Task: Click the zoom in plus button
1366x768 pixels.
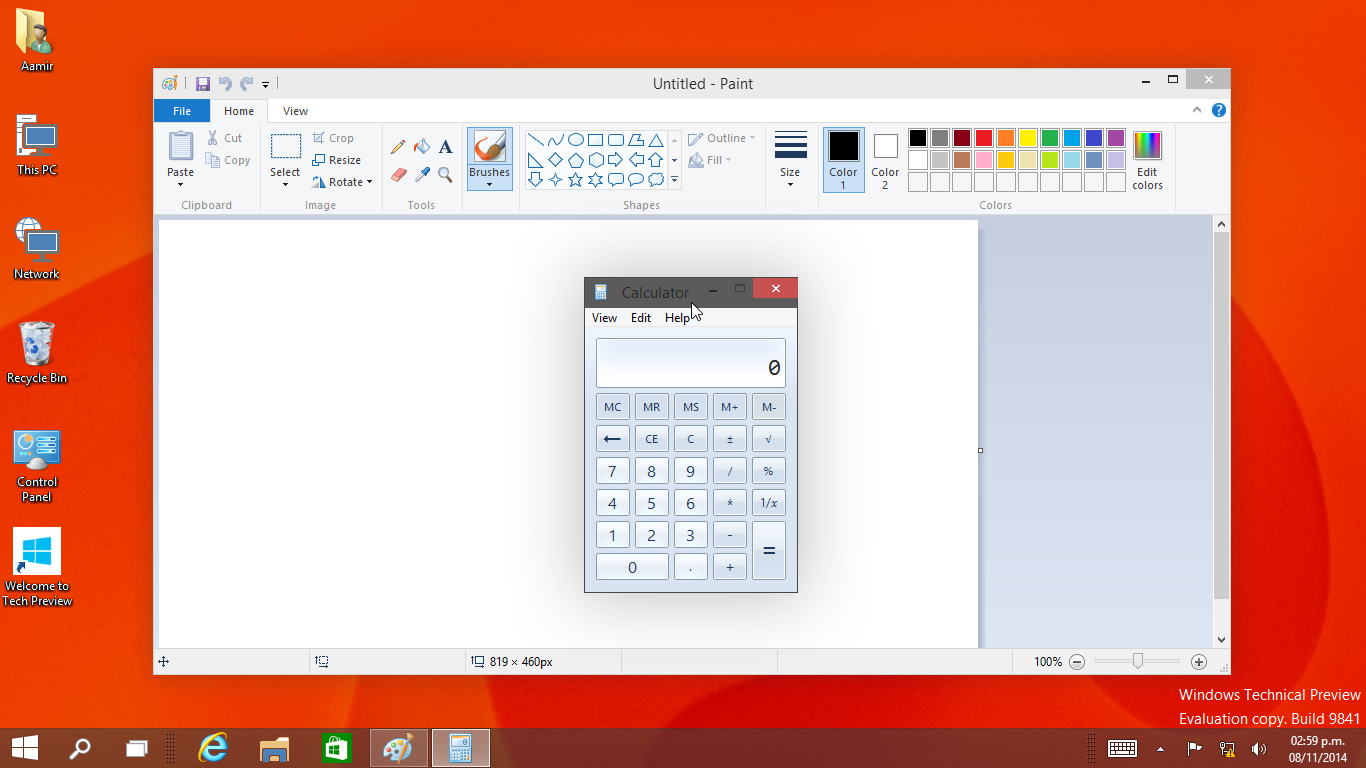Action: [1199, 662]
